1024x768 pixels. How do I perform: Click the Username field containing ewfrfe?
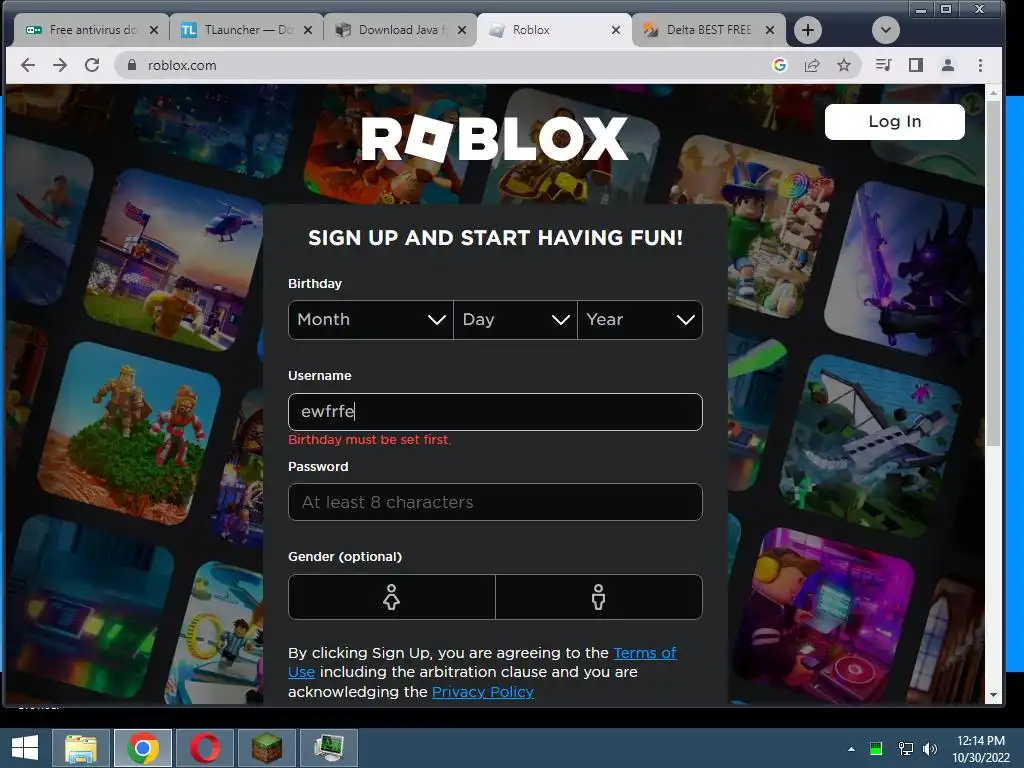coord(495,412)
